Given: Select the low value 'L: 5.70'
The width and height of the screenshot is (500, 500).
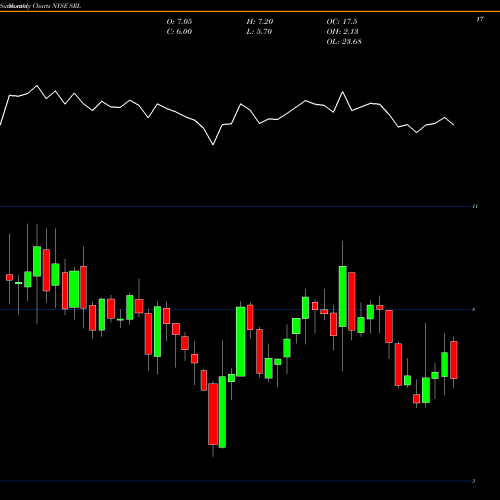Looking at the screenshot, I should pos(259,32).
